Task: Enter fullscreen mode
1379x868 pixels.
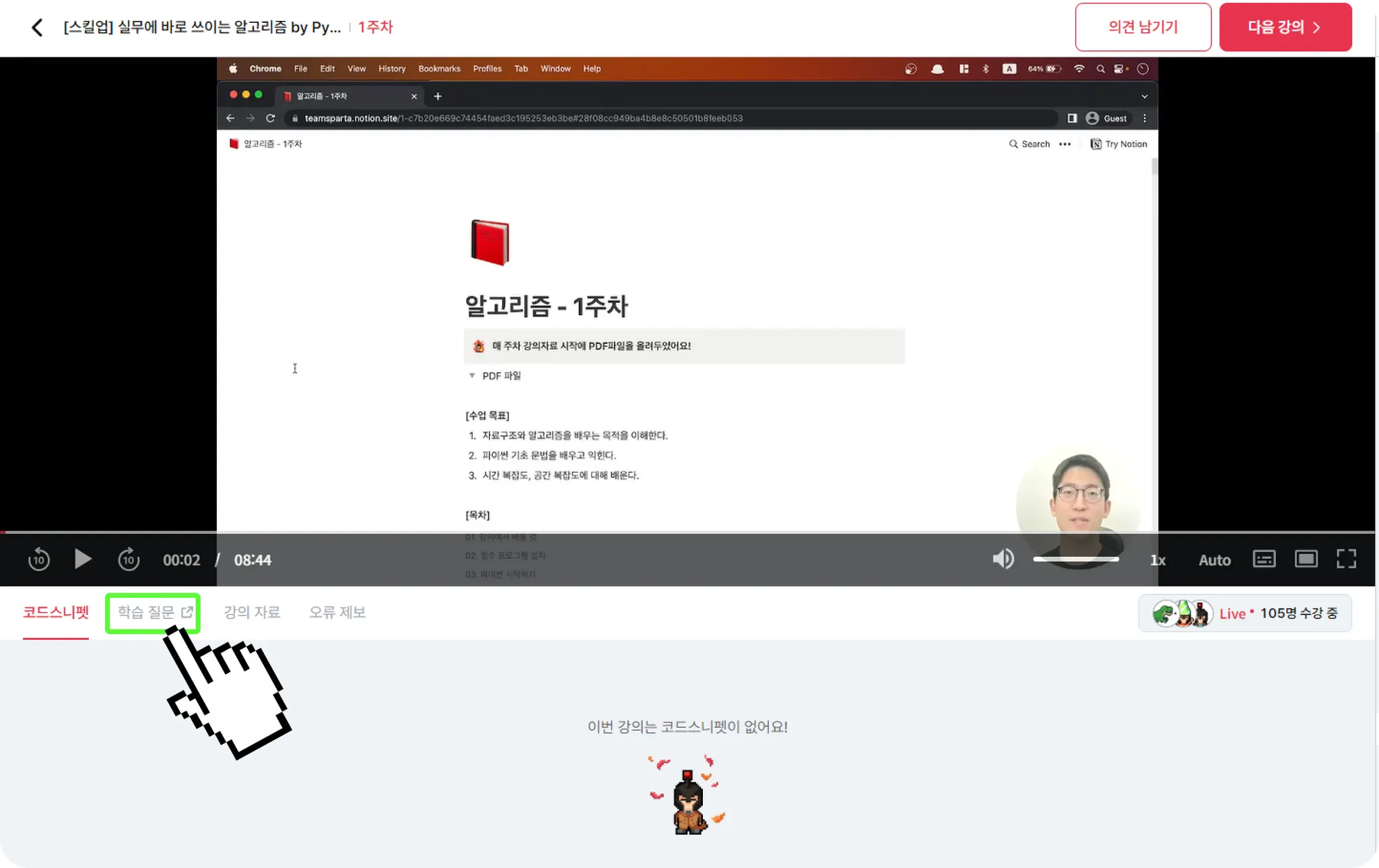Action: pos(1346,559)
